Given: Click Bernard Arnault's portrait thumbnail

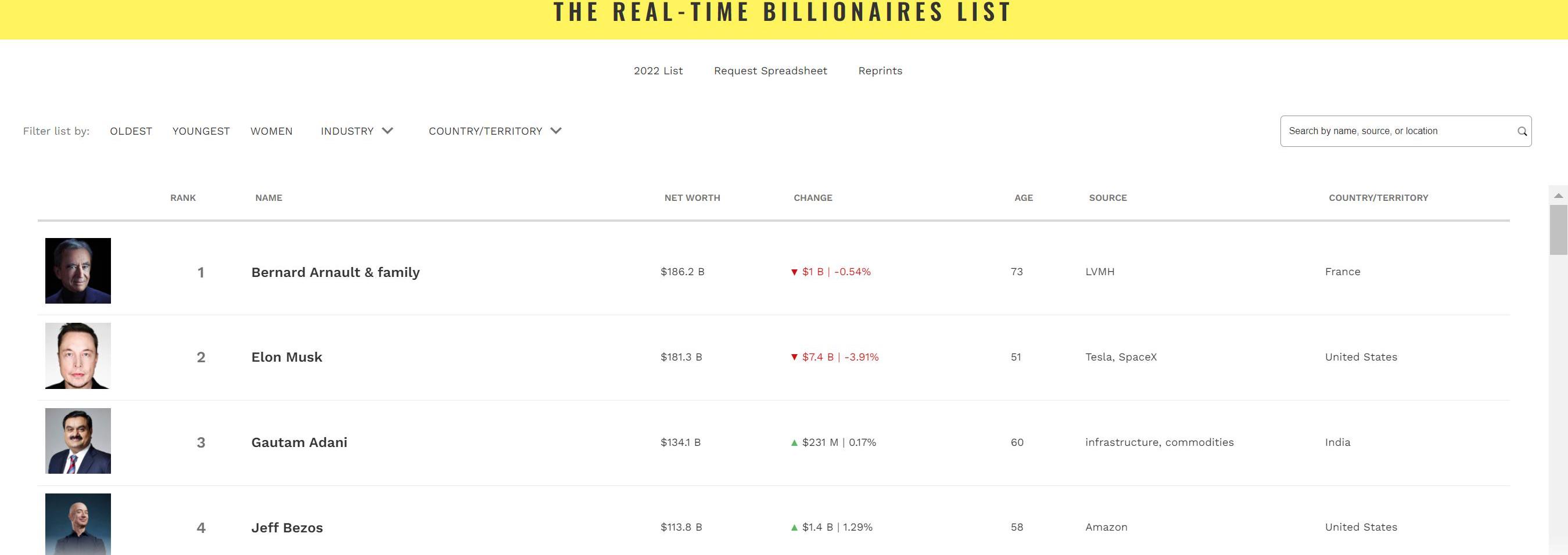Looking at the screenshot, I should (x=78, y=271).
